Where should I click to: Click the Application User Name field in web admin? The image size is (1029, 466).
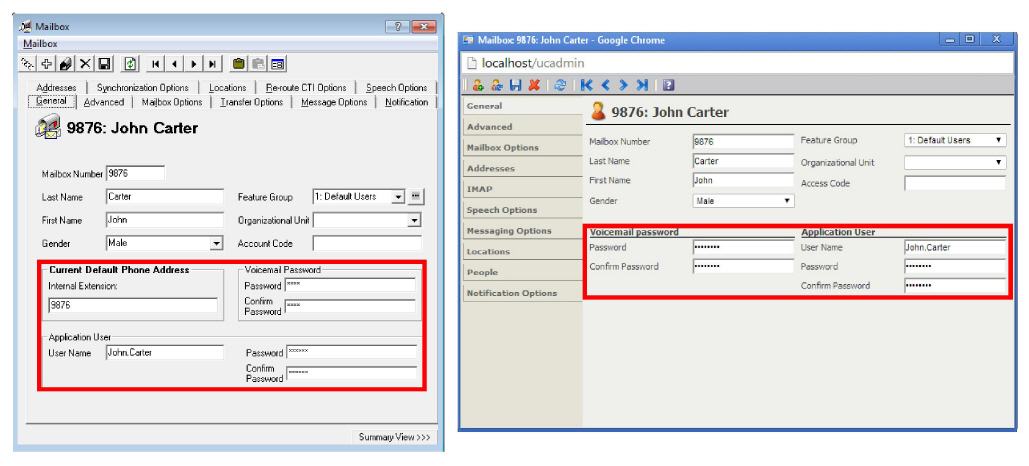click(953, 247)
